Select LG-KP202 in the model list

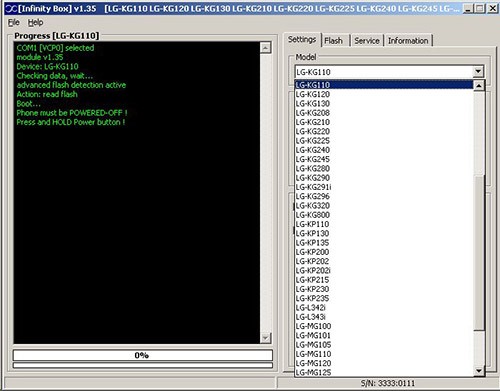(x=384, y=261)
